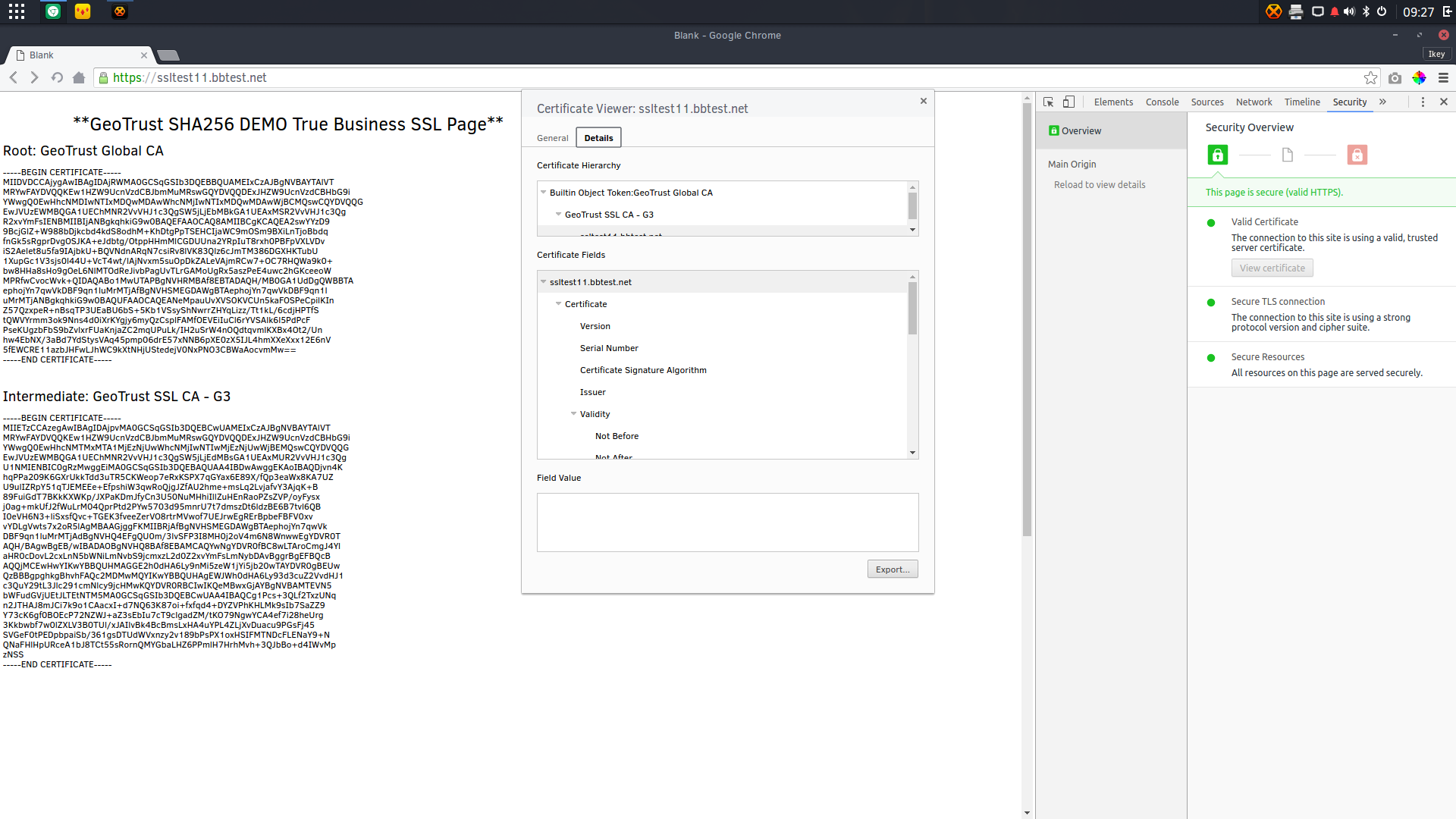Open the orange X app in the panel
Image resolution: width=1456 pixels, height=819 pixels.
click(120, 11)
